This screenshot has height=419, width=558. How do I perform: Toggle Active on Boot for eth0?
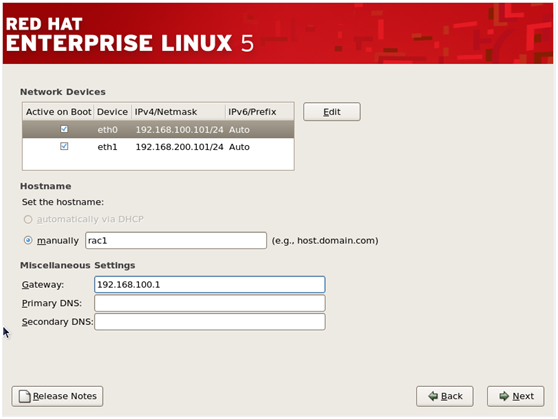[x=64, y=129]
